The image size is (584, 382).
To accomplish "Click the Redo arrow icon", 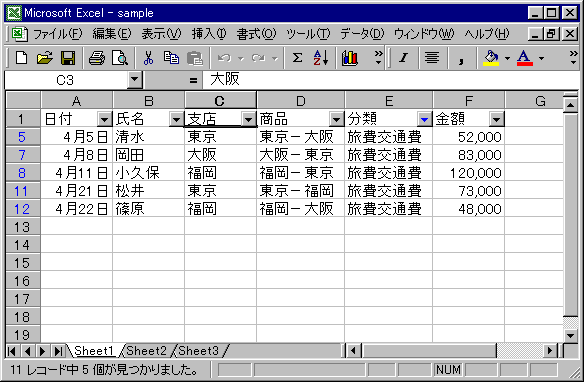I will coord(258,58).
